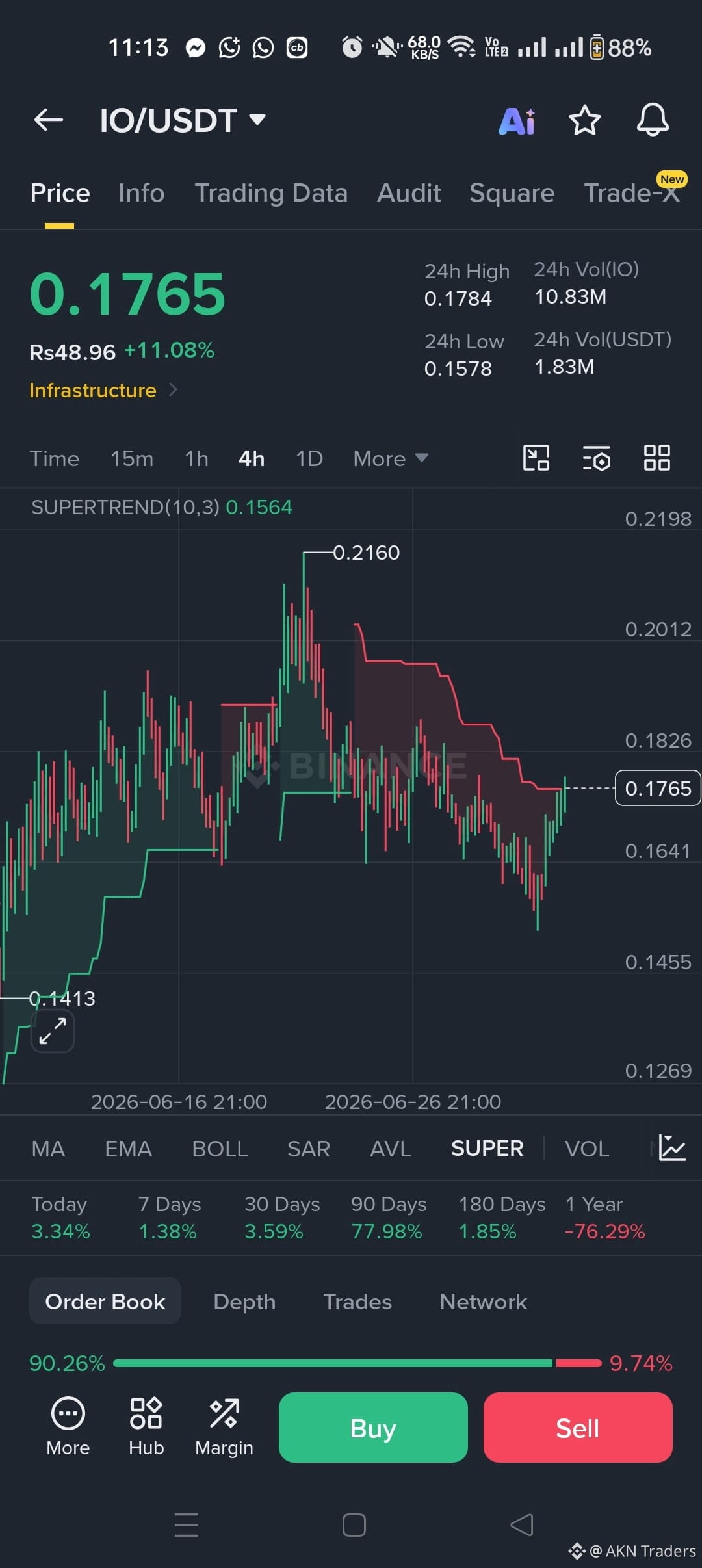Open chart indicator settings icon
The width and height of the screenshot is (702, 1568).
[596, 458]
